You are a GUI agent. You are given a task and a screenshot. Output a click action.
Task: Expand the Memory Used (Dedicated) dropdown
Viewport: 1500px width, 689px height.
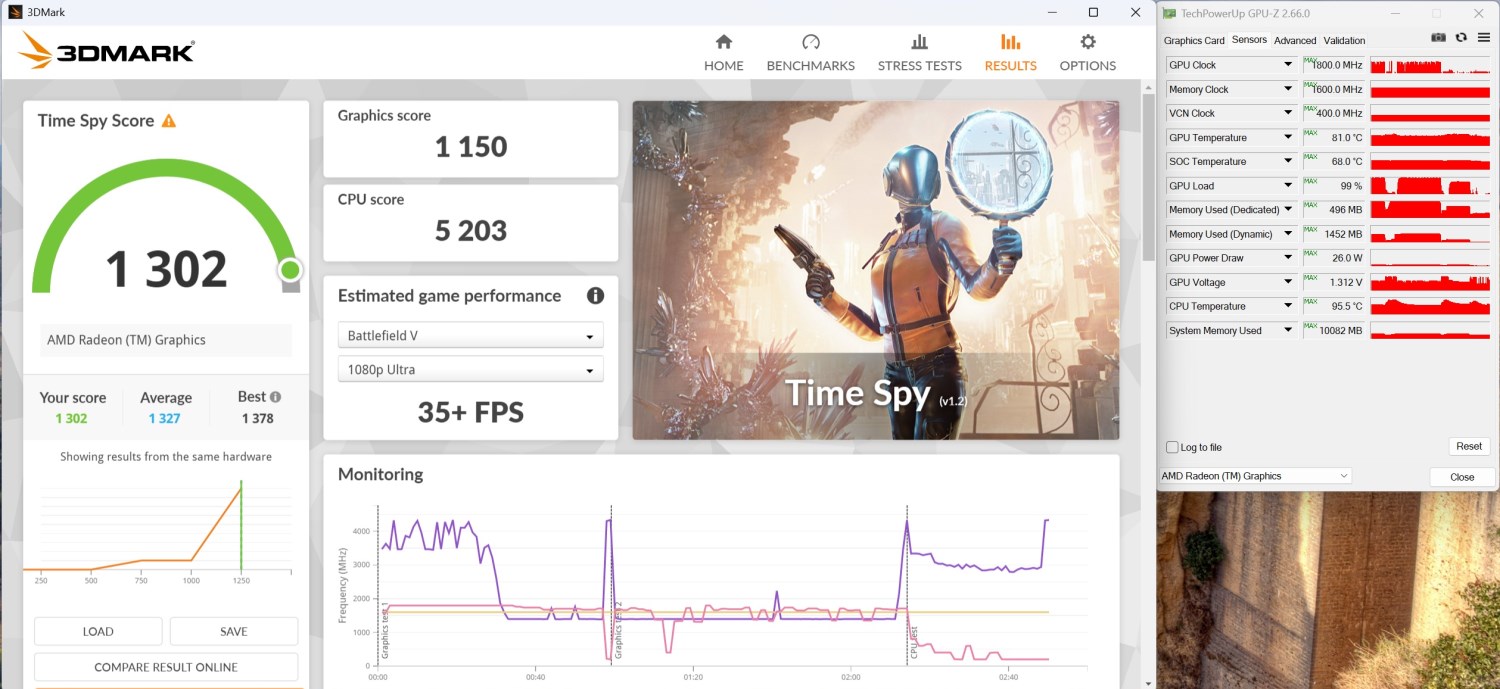click(1288, 209)
